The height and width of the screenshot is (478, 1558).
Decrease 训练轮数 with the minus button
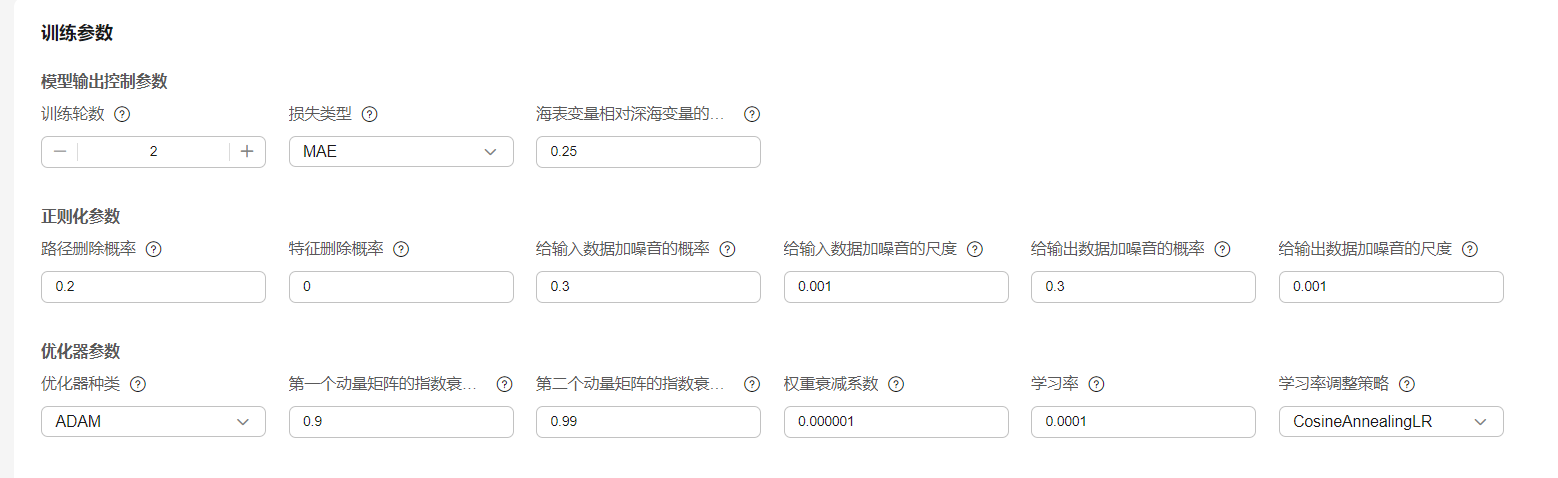point(60,152)
